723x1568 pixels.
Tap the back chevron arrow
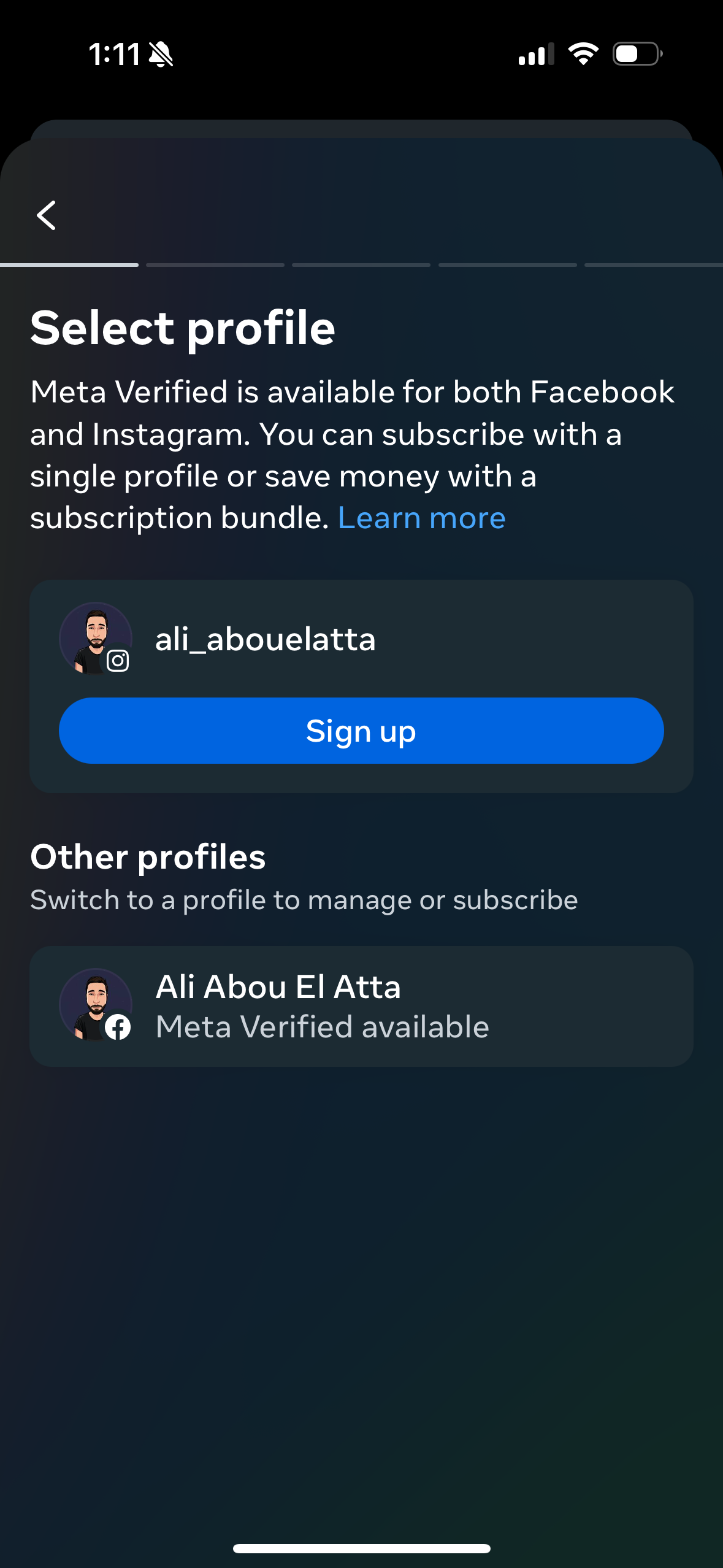click(47, 215)
